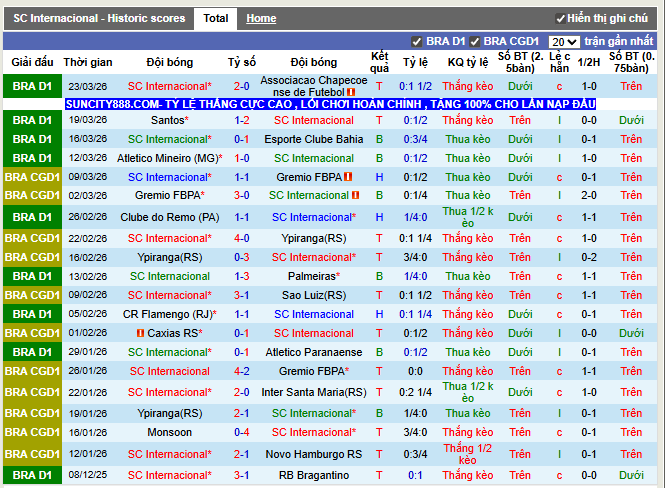665x488 pixels.
Task: Open the Santos team link
Action: pos(169,120)
